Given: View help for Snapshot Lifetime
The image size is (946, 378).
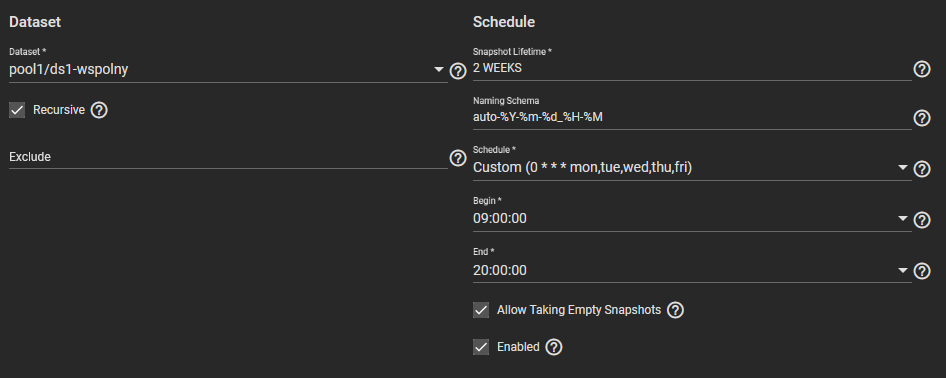Looking at the screenshot, I should [922, 69].
